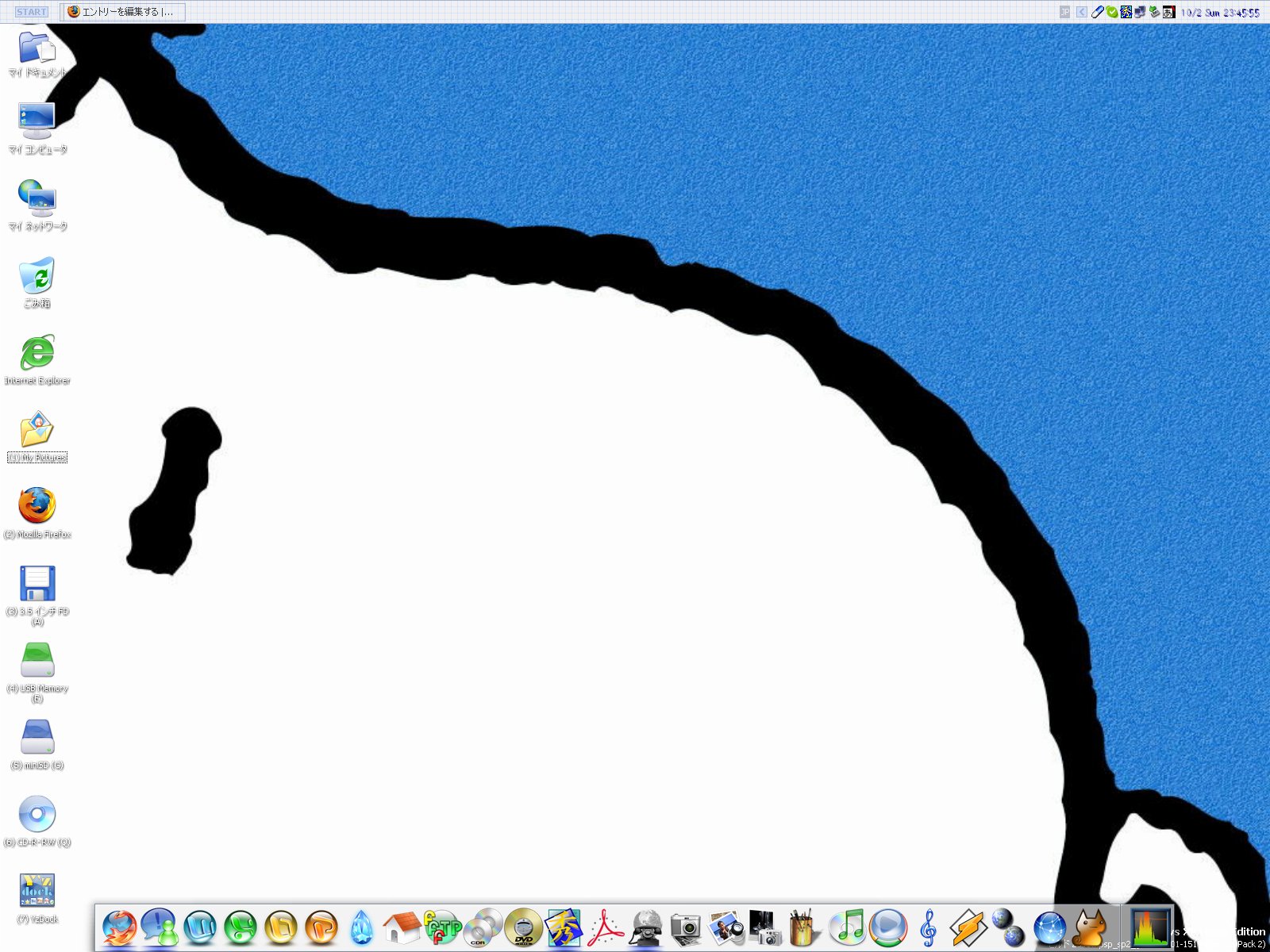Screen dimensions: 1270x952
Task: Expand hidden tray icons with the arrow
Action: 1081,12
